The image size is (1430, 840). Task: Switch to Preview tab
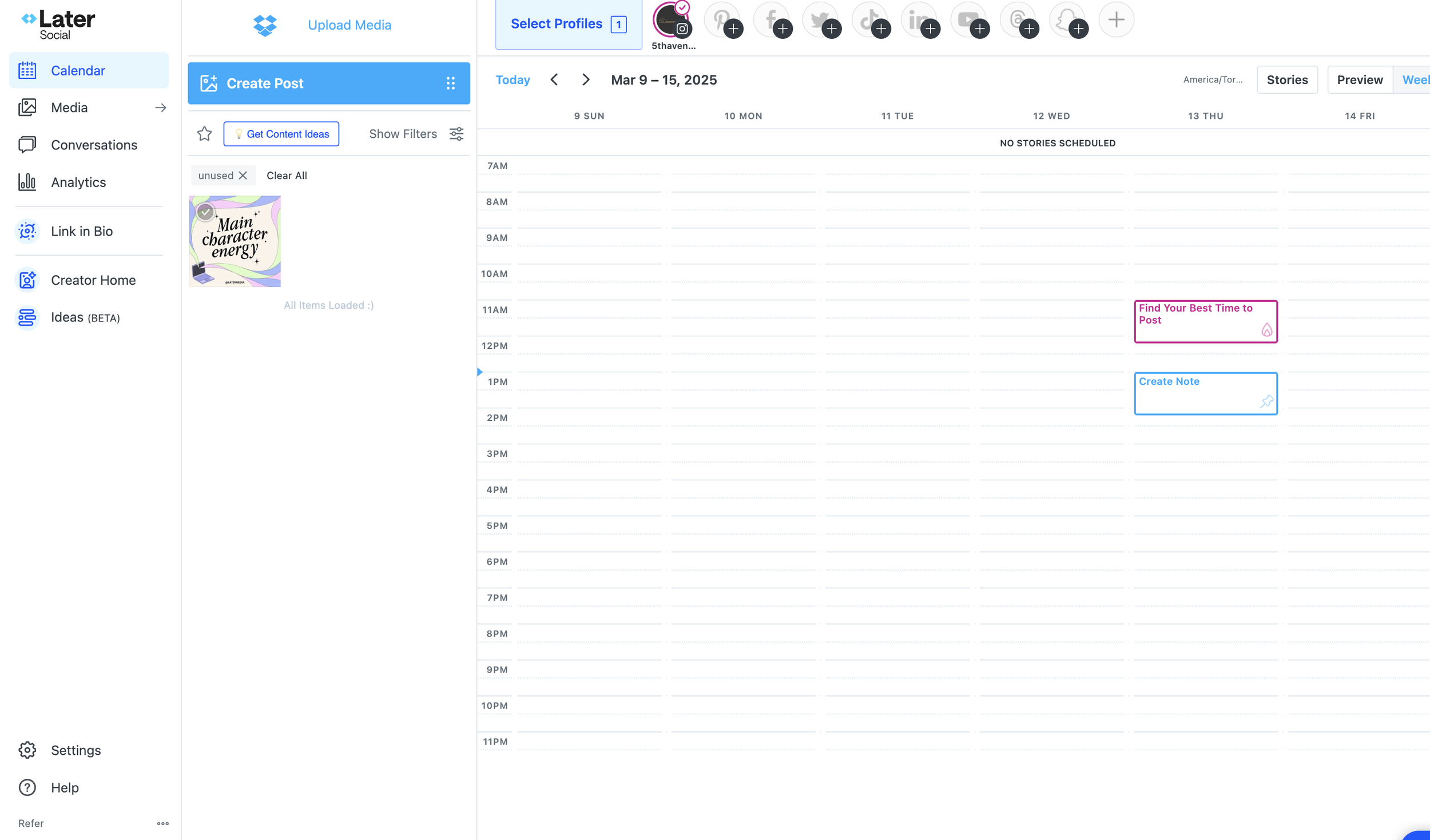coord(1359,79)
